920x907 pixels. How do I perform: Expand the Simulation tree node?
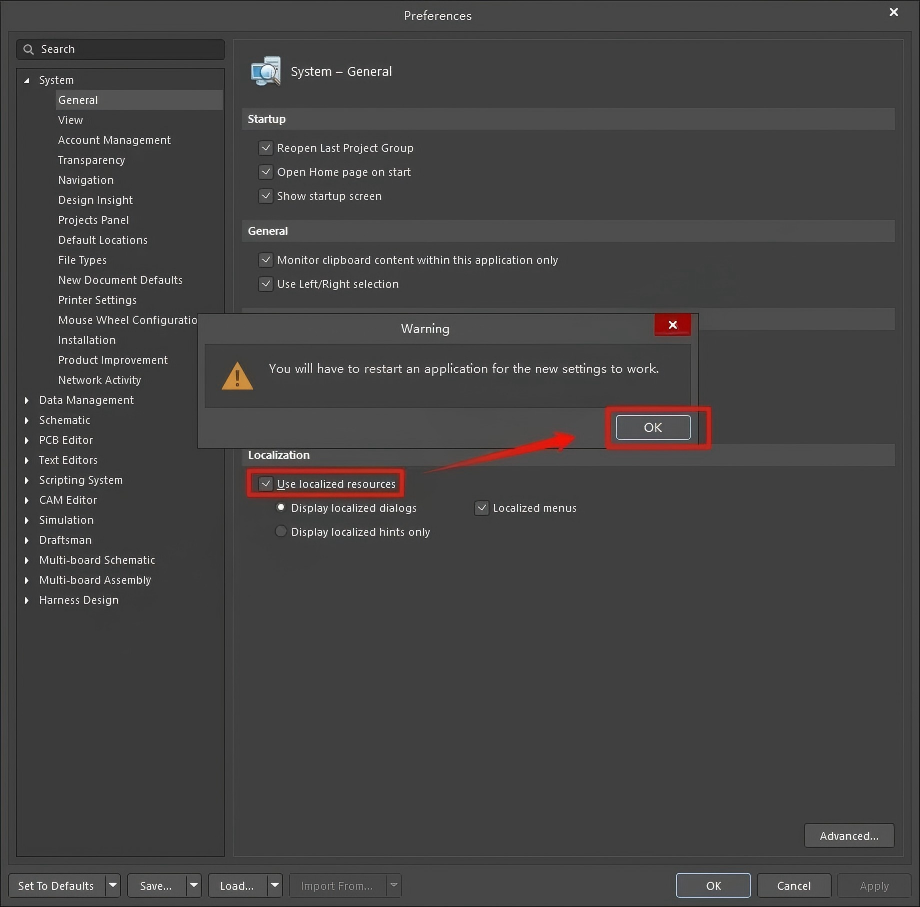[26, 520]
